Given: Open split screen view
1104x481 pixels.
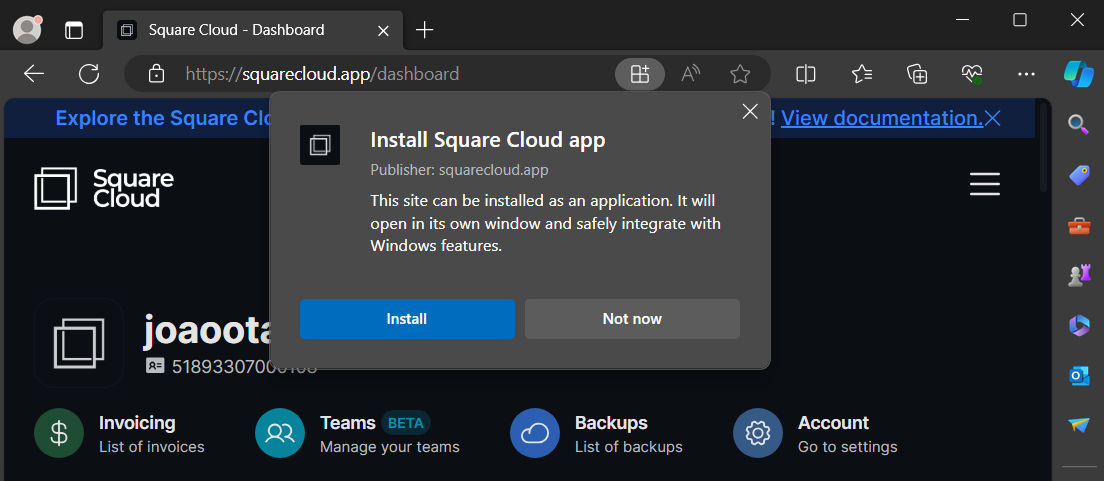Looking at the screenshot, I should (x=805, y=74).
